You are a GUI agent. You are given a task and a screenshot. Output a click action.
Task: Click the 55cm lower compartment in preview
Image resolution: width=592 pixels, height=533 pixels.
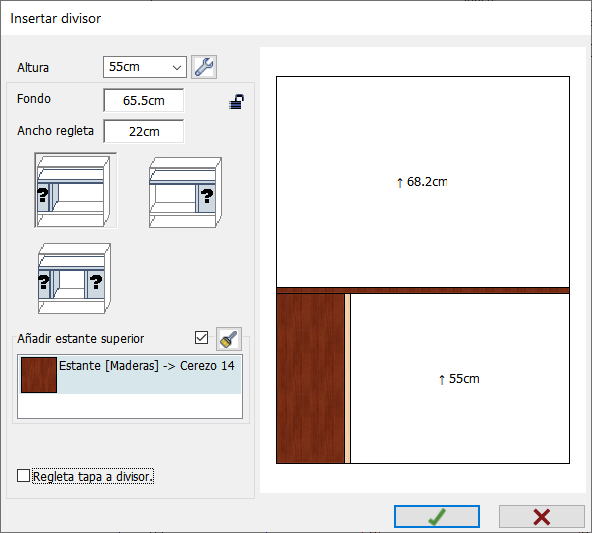pyautogui.click(x=460, y=379)
